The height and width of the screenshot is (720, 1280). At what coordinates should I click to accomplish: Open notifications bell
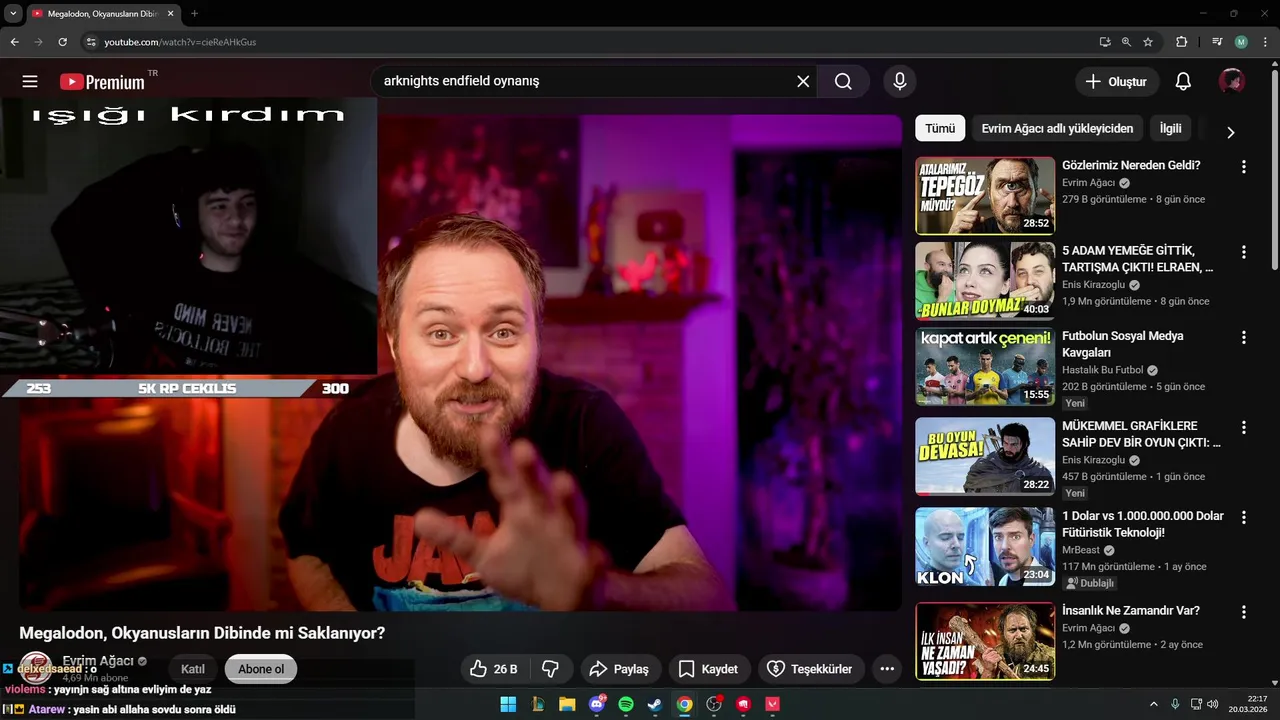pos(1183,82)
